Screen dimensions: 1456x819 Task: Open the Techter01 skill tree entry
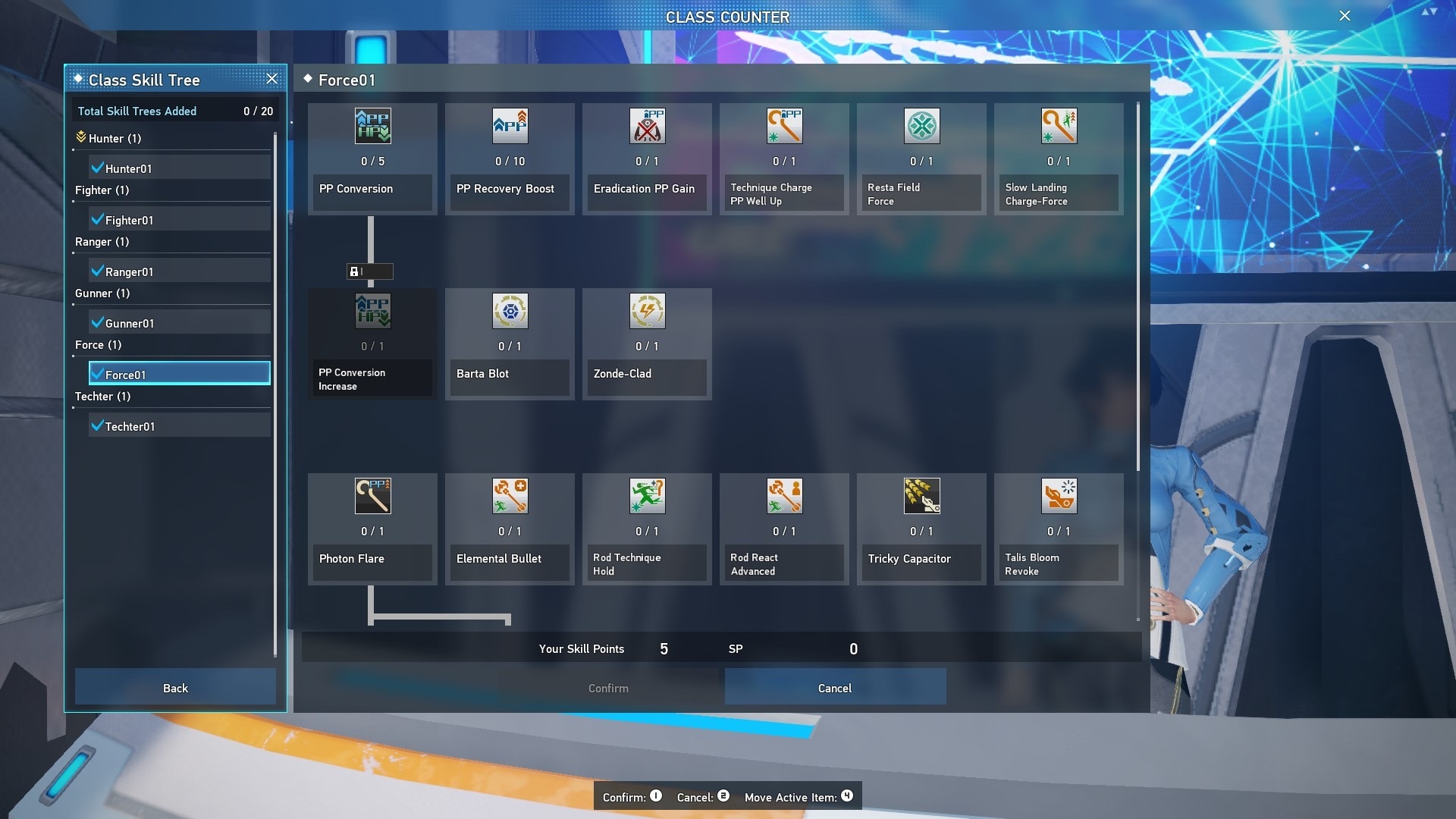pyautogui.click(x=180, y=426)
